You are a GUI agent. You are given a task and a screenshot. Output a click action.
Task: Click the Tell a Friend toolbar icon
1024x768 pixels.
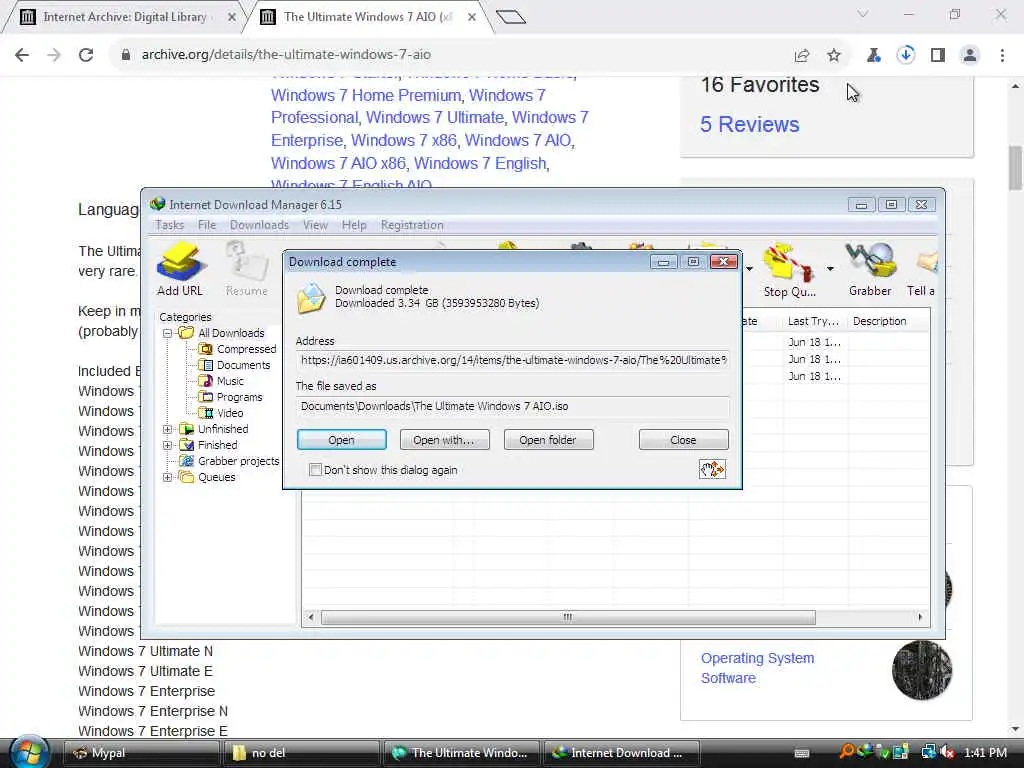click(x=926, y=263)
